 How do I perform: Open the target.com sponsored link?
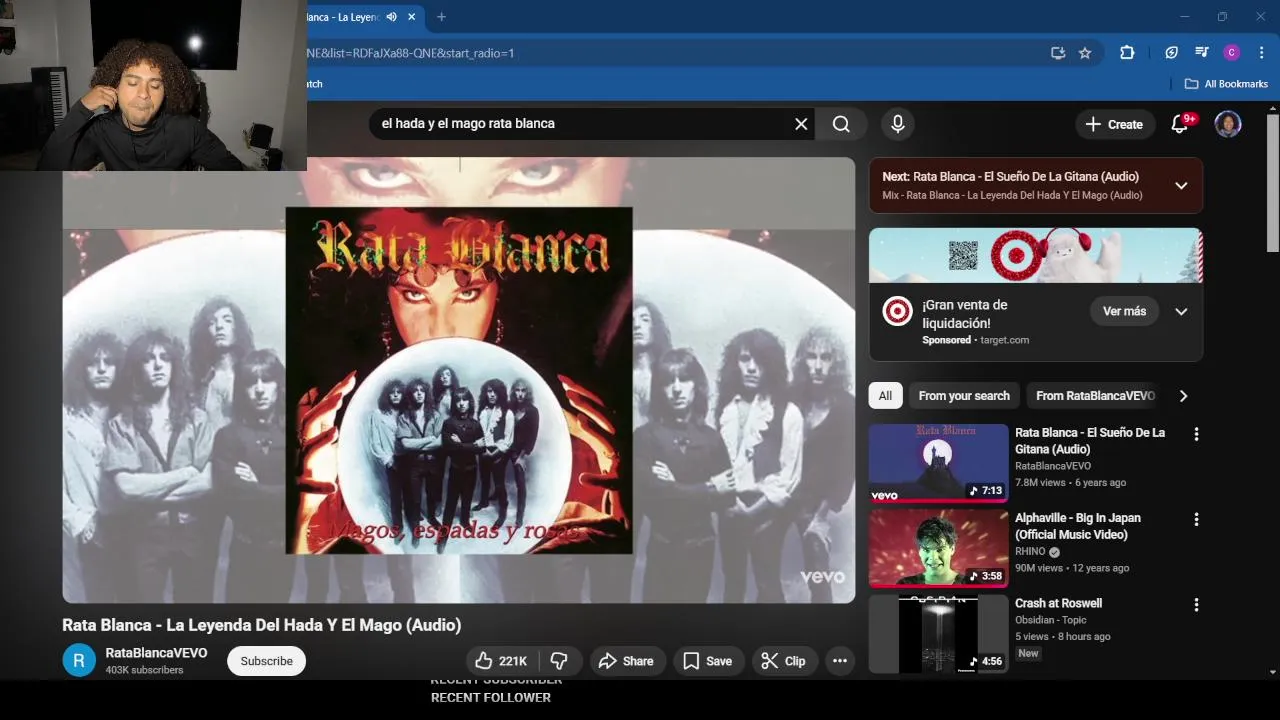[x=1004, y=340]
